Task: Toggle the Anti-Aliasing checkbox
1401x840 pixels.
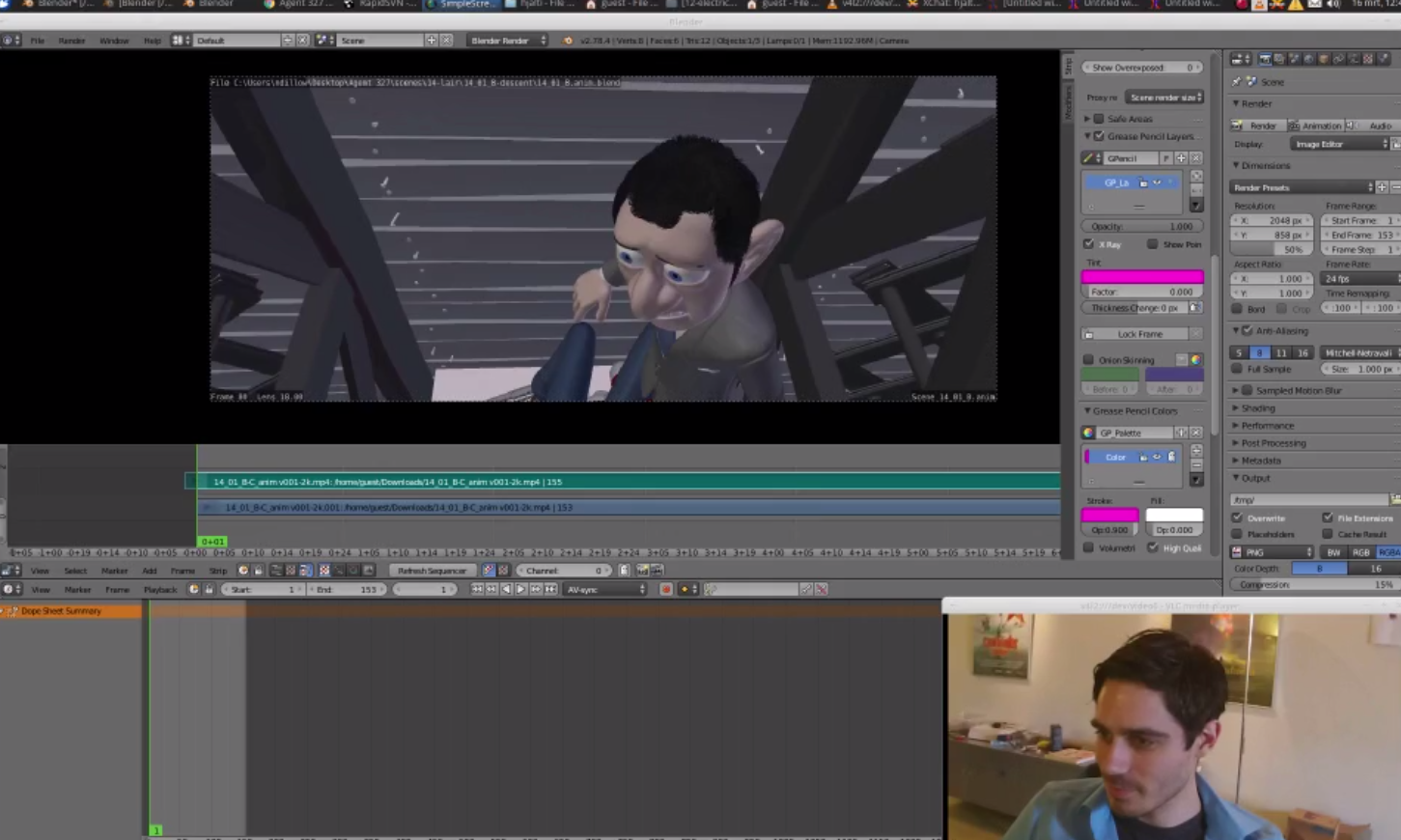Action: pos(1247,330)
